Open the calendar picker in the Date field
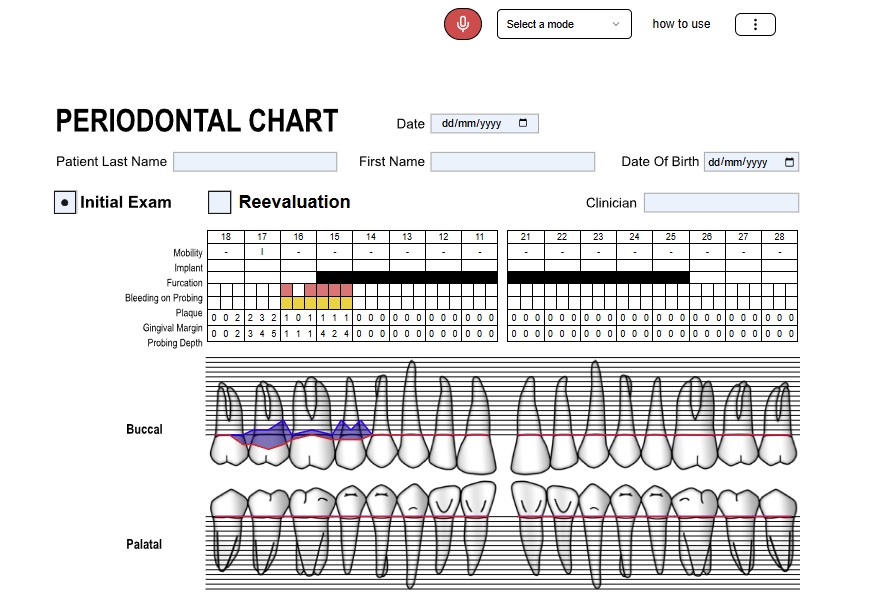Image resolution: width=869 pixels, height=593 pixels. click(523, 124)
